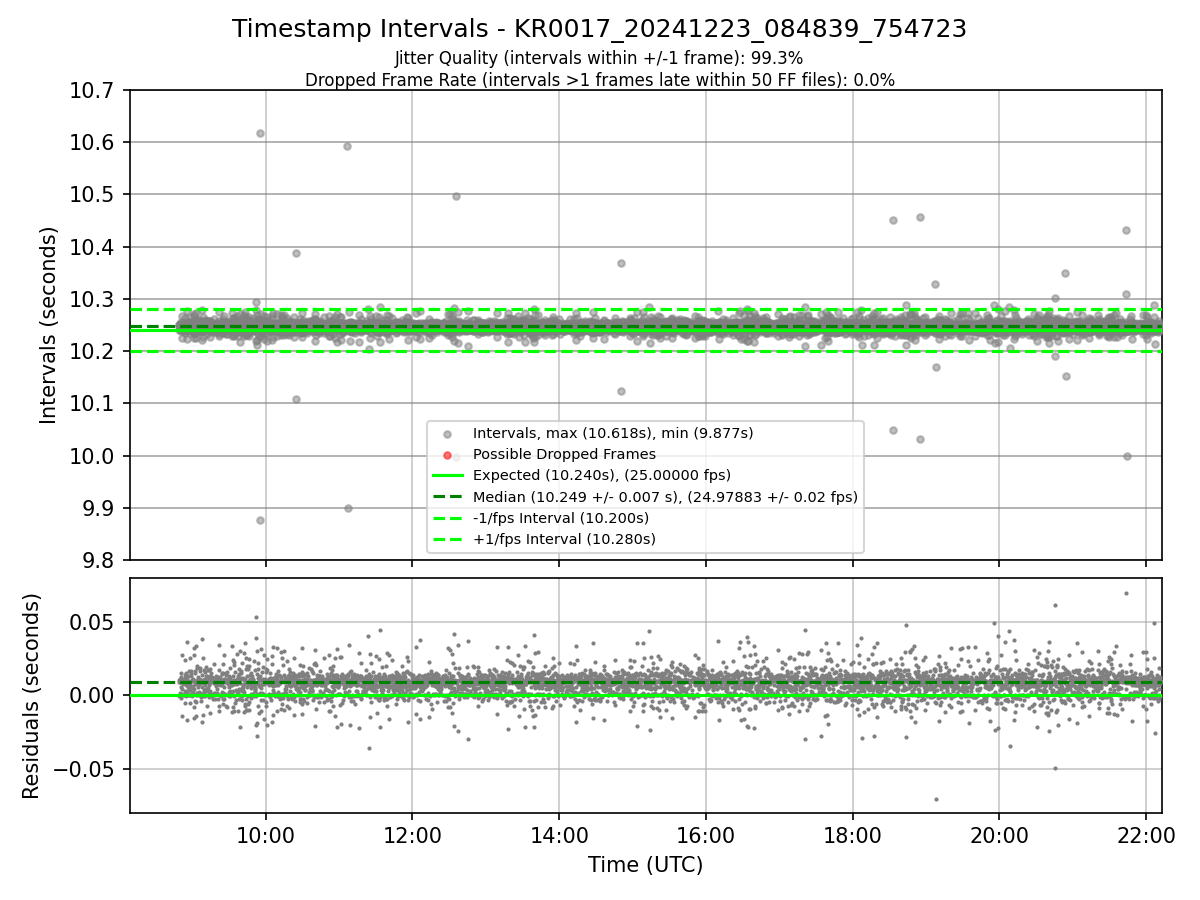
Task: Click the plot title containing KR0017_20241223_084839_754723
Action: [x=599, y=29]
